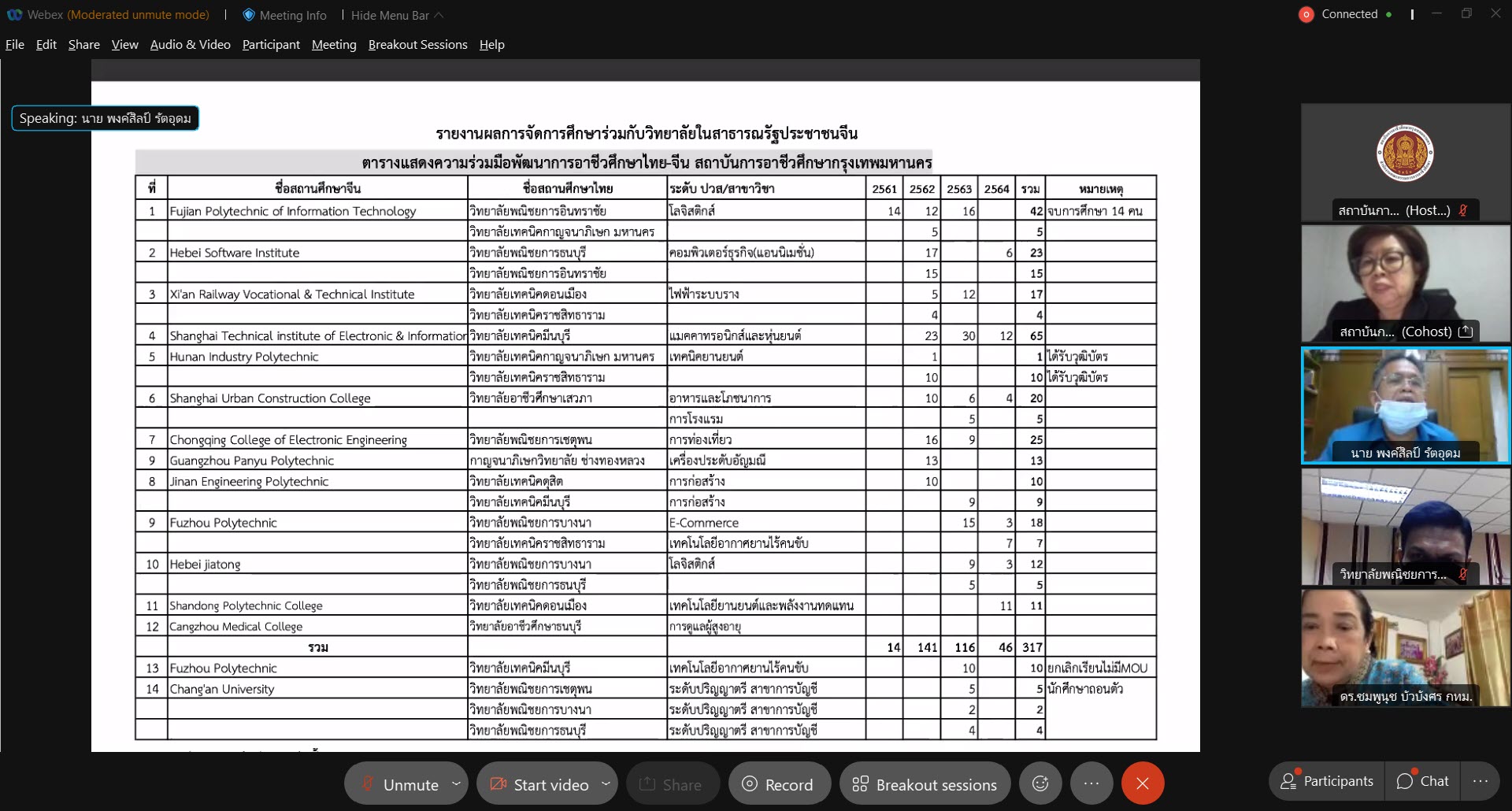Click the วิทยาลัยพณิชยการ muted microphone icon
Viewport: 1512px width, 811px height.
[x=1463, y=574]
